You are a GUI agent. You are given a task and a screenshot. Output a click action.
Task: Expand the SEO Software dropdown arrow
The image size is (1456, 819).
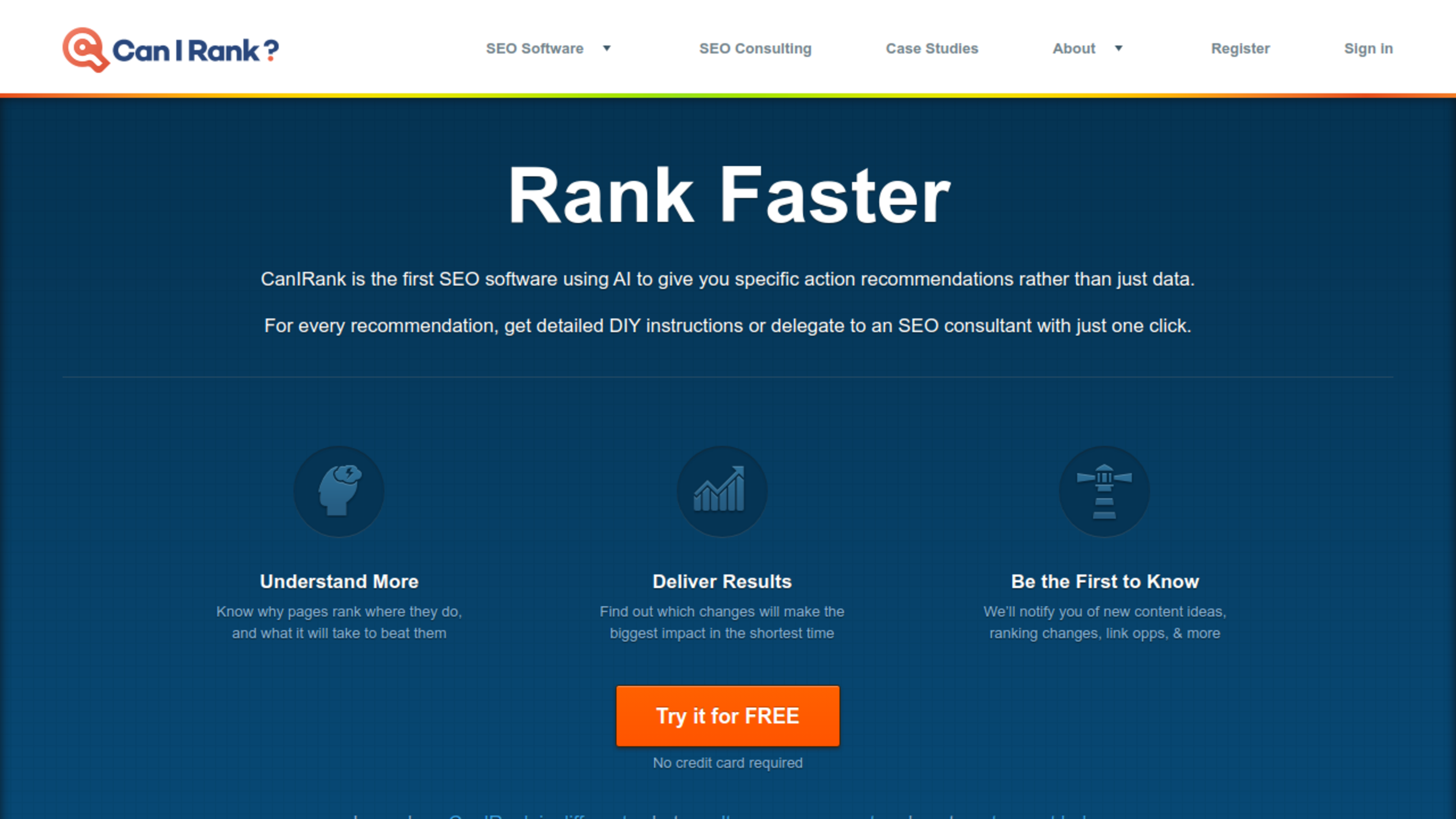point(607,49)
